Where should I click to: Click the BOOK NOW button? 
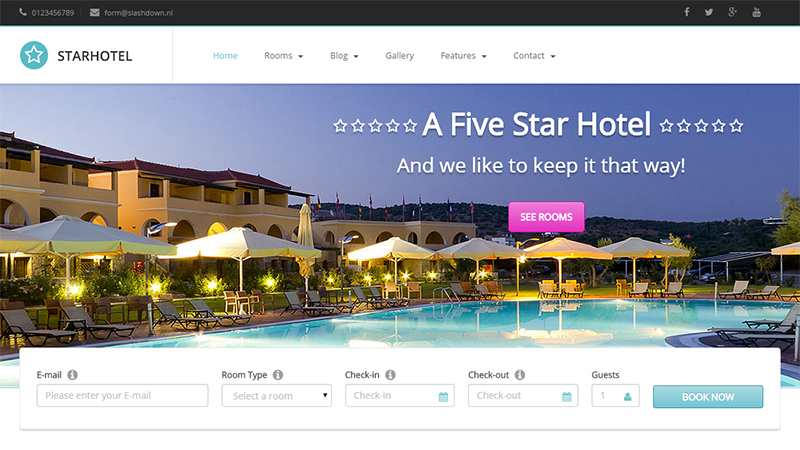pos(708,396)
